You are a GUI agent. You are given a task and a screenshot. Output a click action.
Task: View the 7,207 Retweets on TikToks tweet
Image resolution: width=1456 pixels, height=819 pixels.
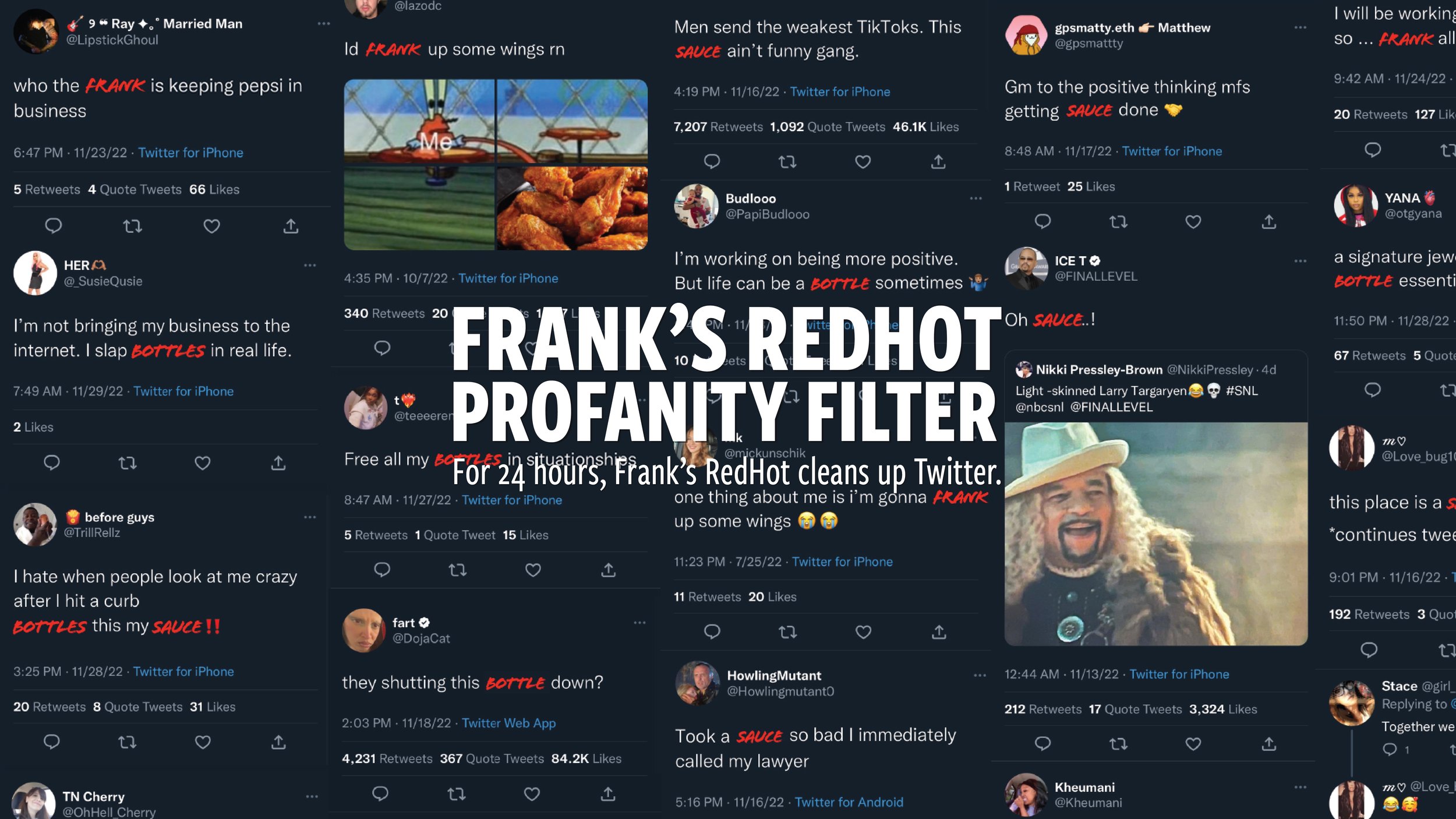(x=718, y=126)
